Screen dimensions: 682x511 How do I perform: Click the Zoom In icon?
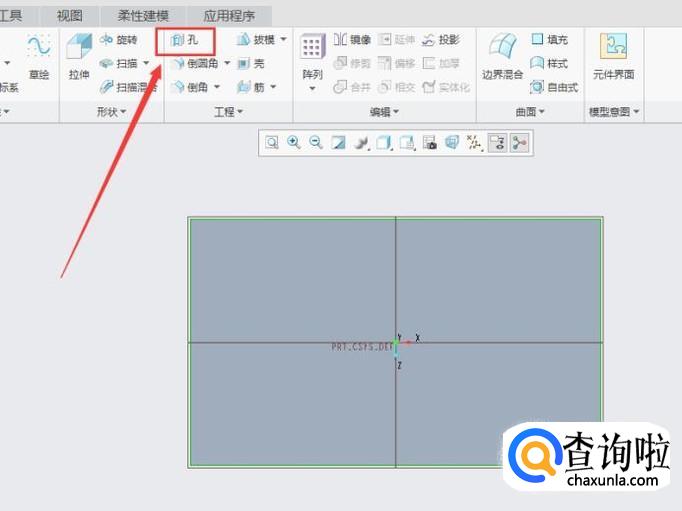tap(294, 143)
